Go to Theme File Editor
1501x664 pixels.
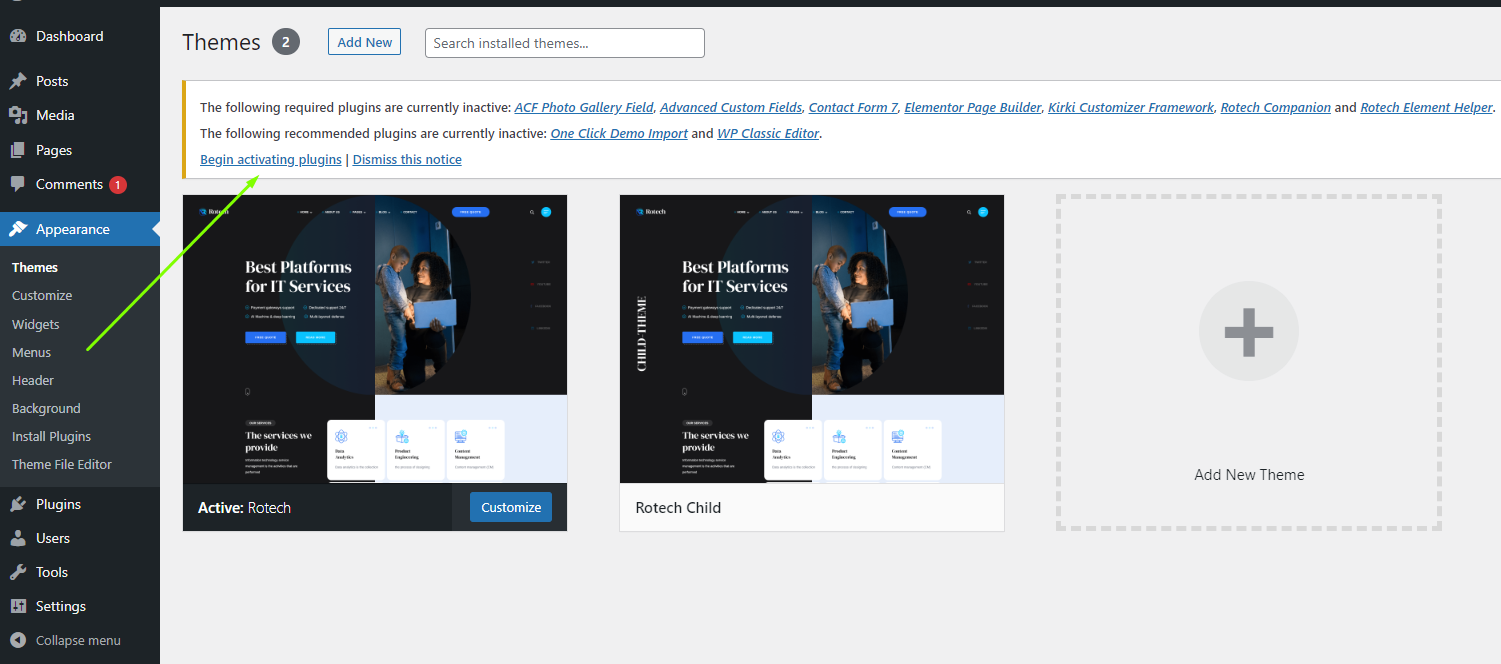click(62, 464)
